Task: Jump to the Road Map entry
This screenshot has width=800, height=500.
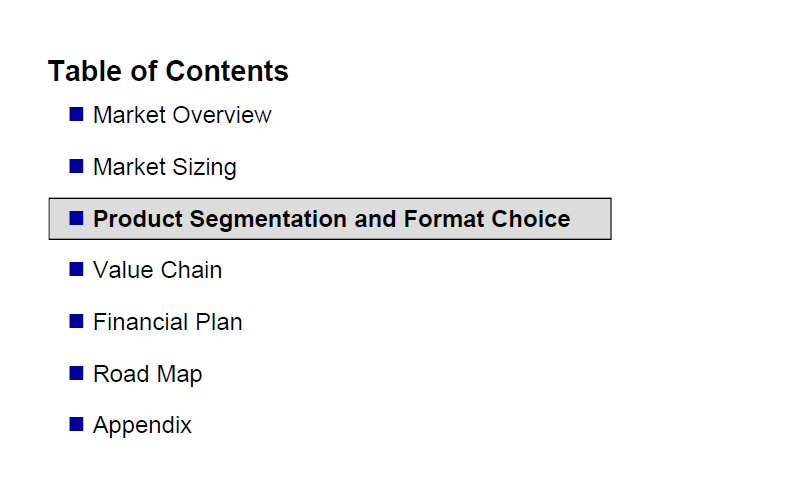Action: click(148, 374)
